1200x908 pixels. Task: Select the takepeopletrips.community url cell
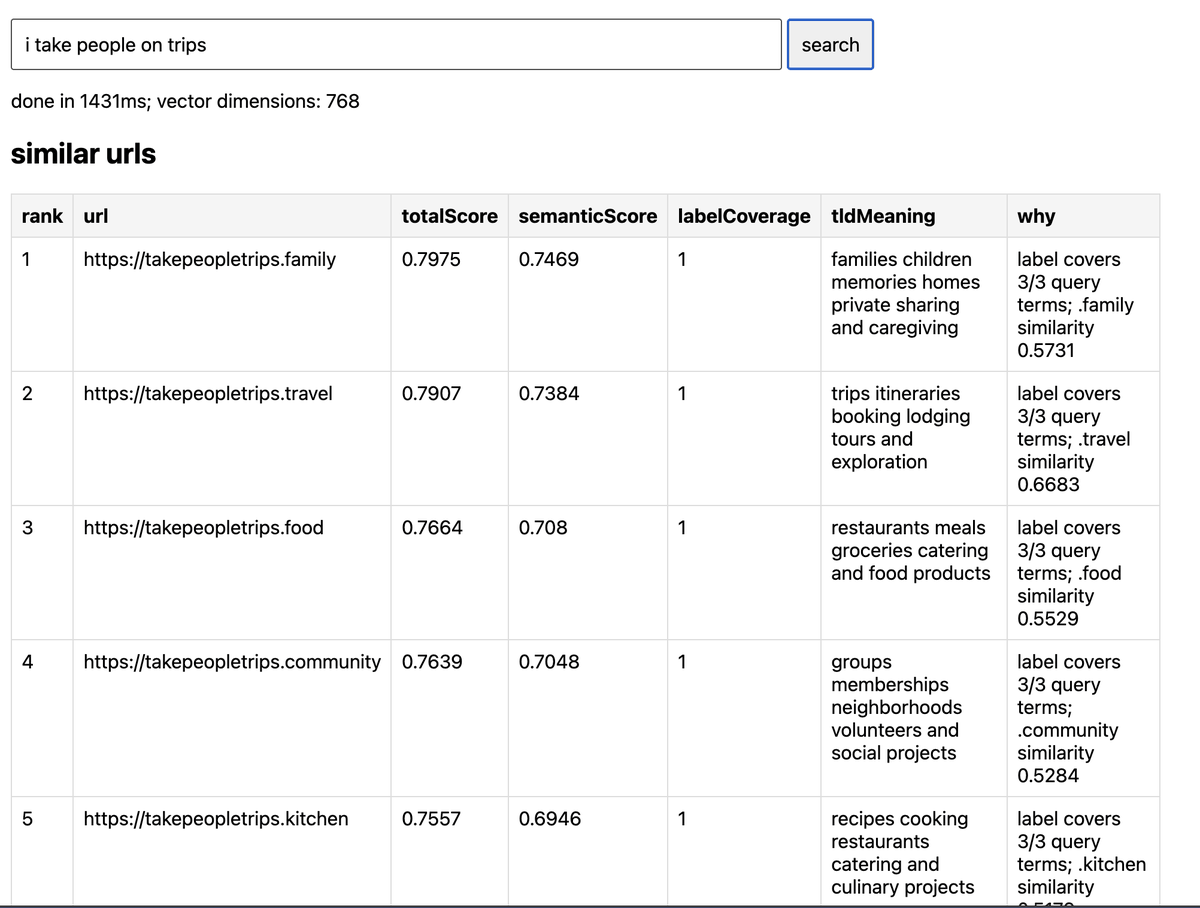[232, 718]
